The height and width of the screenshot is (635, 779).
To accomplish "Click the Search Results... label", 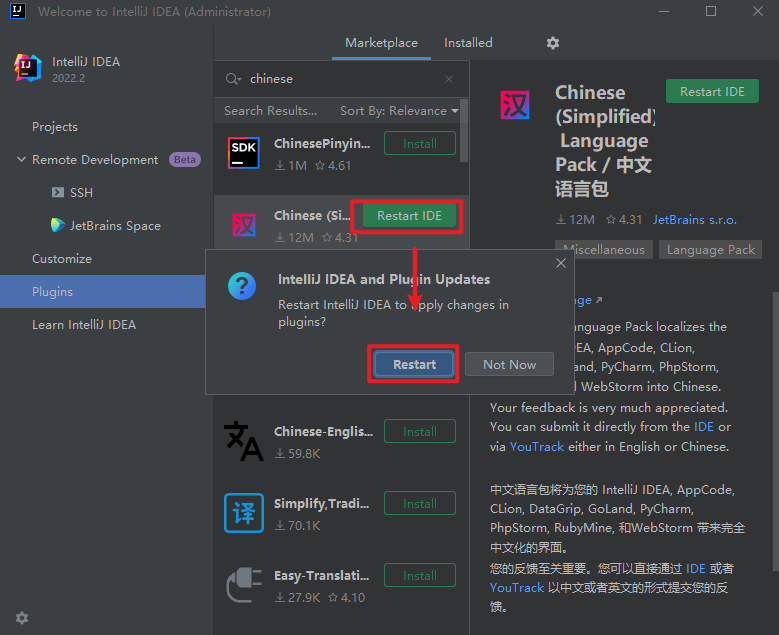I will tap(270, 111).
